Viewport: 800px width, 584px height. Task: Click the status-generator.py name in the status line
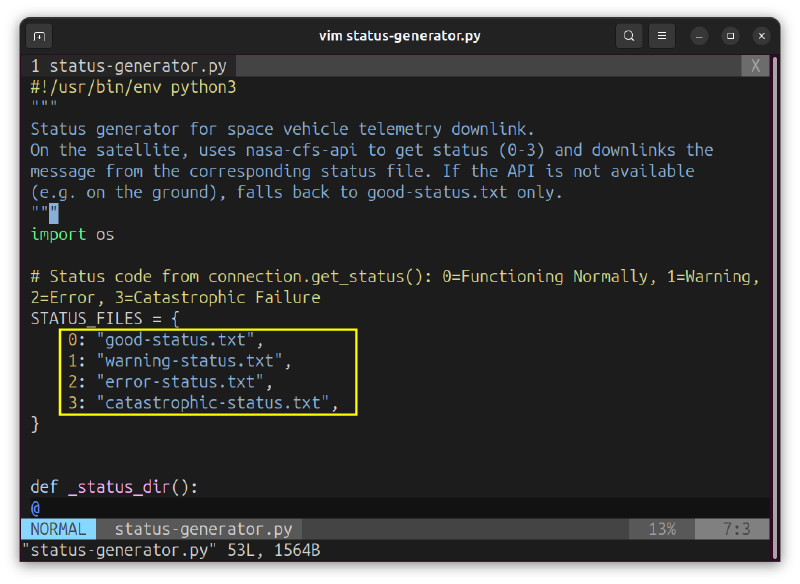pos(203,529)
